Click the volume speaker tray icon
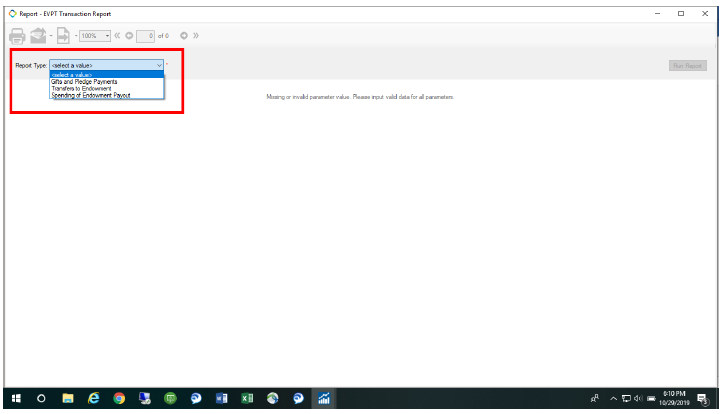The height and width of the screenshot is (414, 723). coord(638,398)
